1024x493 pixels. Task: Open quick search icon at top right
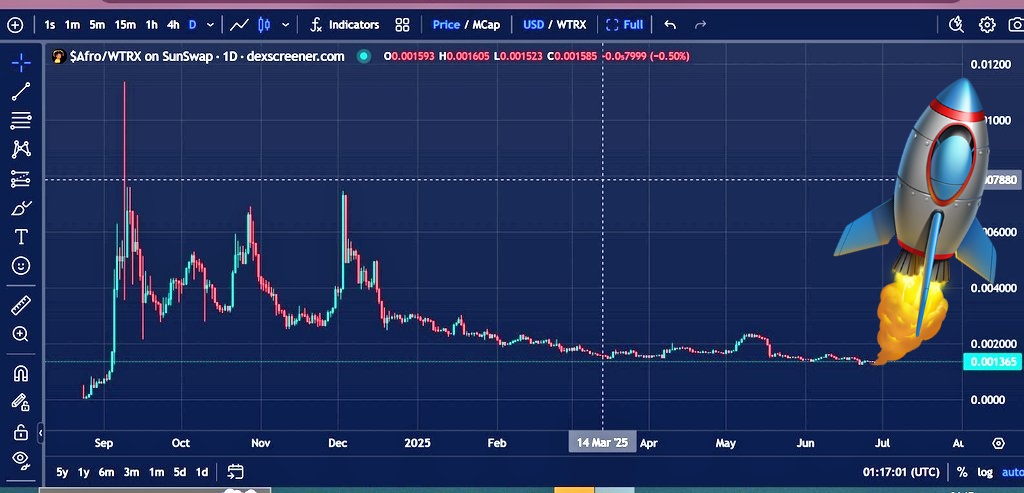[x=956, y=25]
